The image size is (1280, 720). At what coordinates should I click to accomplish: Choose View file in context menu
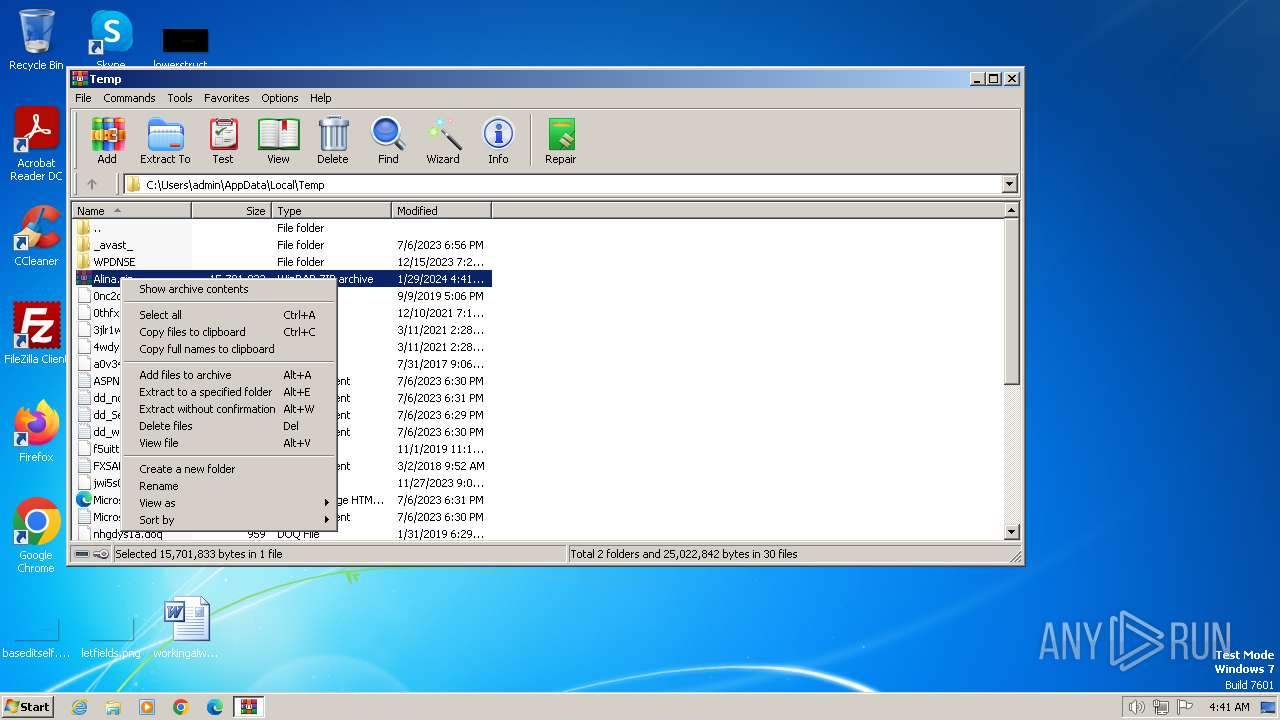point(229,443)
